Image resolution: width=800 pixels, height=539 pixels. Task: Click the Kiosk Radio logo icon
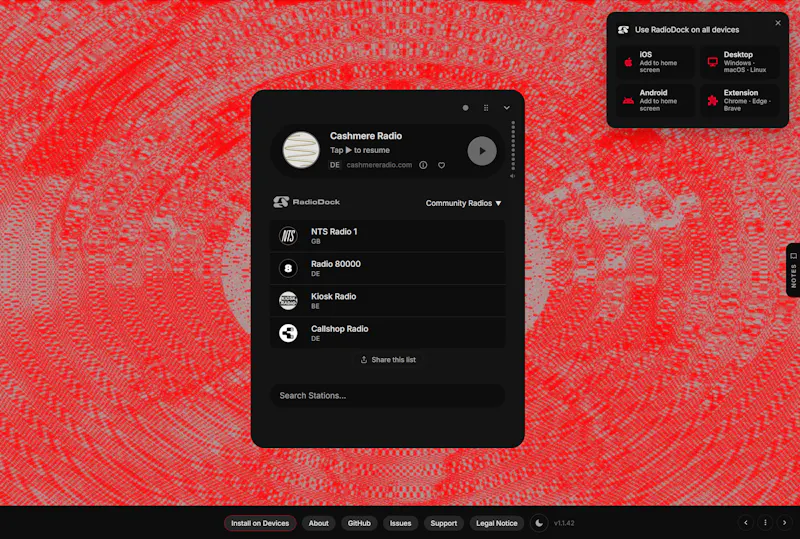288,301
